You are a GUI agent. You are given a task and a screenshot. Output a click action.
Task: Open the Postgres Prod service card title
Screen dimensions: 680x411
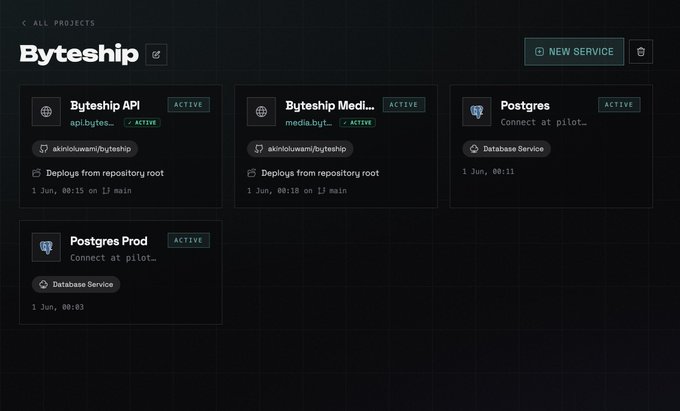(108, 241)
